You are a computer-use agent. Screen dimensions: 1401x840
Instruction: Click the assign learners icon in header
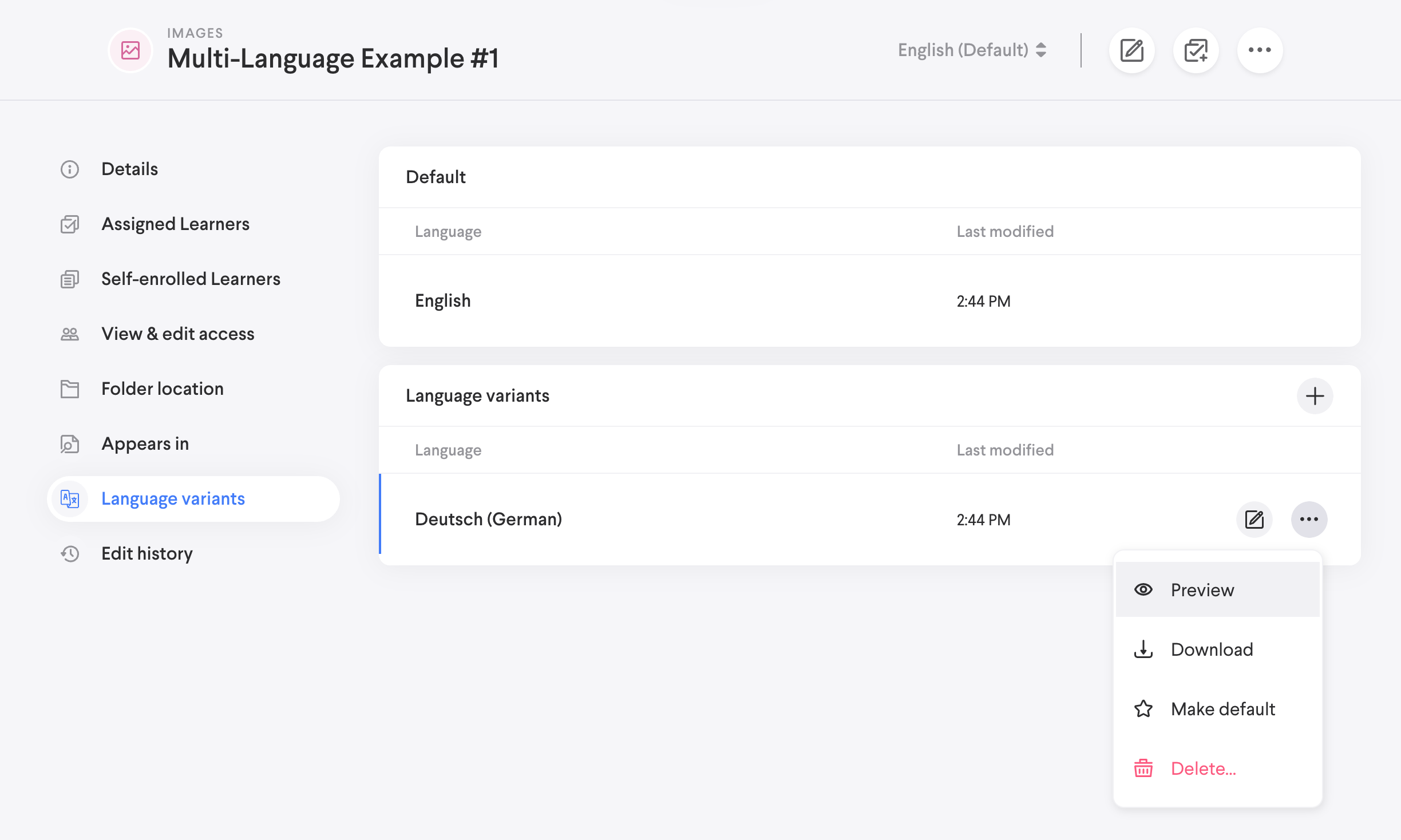pos(1196,50)
